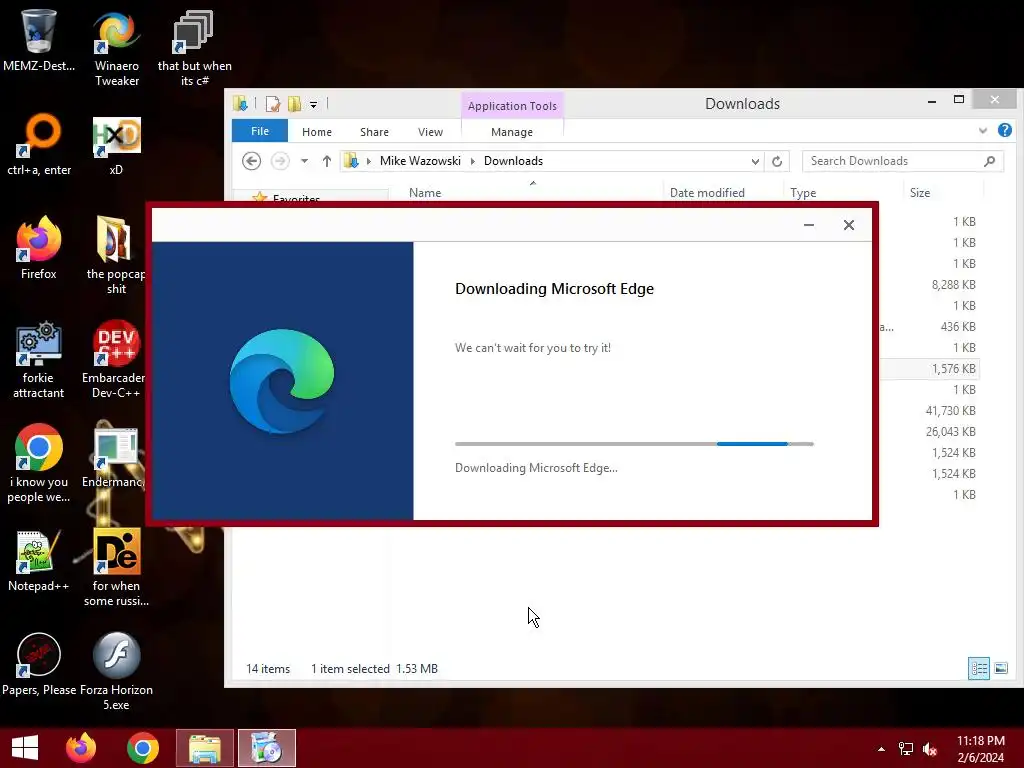Open the Winaero Tweaker desktop shortcut

tap(116, 48)
